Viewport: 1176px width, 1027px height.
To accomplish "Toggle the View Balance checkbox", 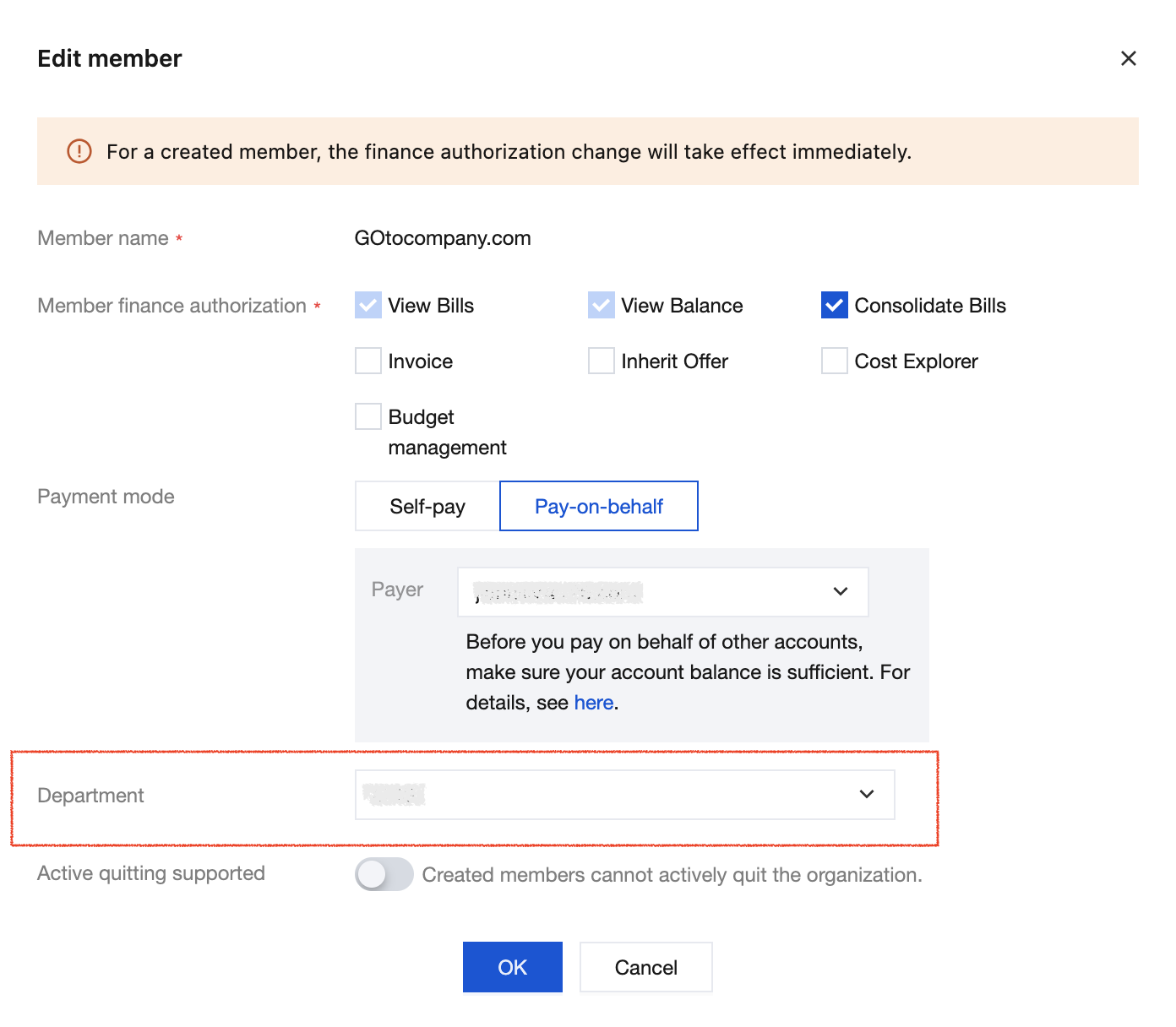I will coord(602,305).
